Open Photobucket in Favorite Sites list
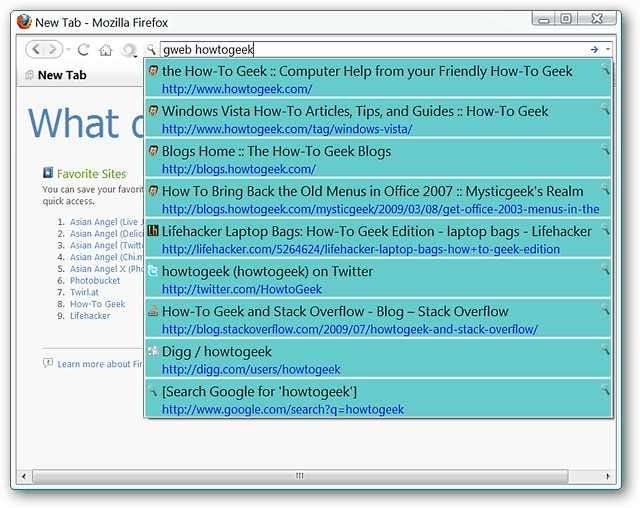640x508 pixels. [95, 281]
